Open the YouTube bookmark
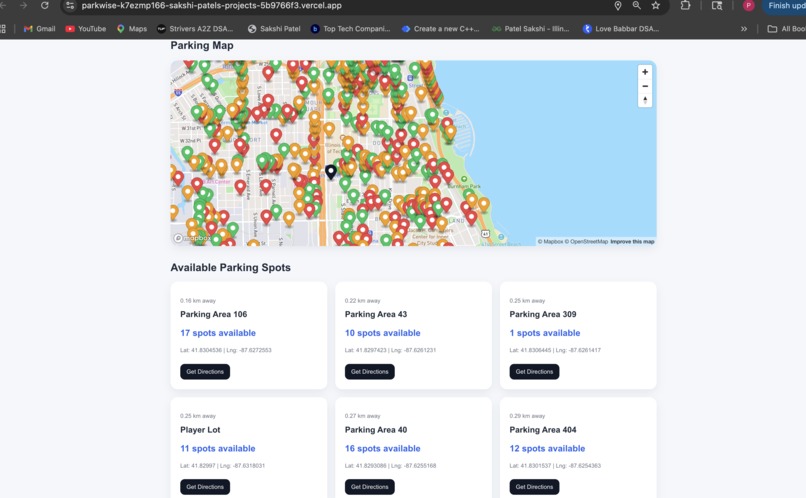The height and width of the screenshot is (498, 806). 86,29
